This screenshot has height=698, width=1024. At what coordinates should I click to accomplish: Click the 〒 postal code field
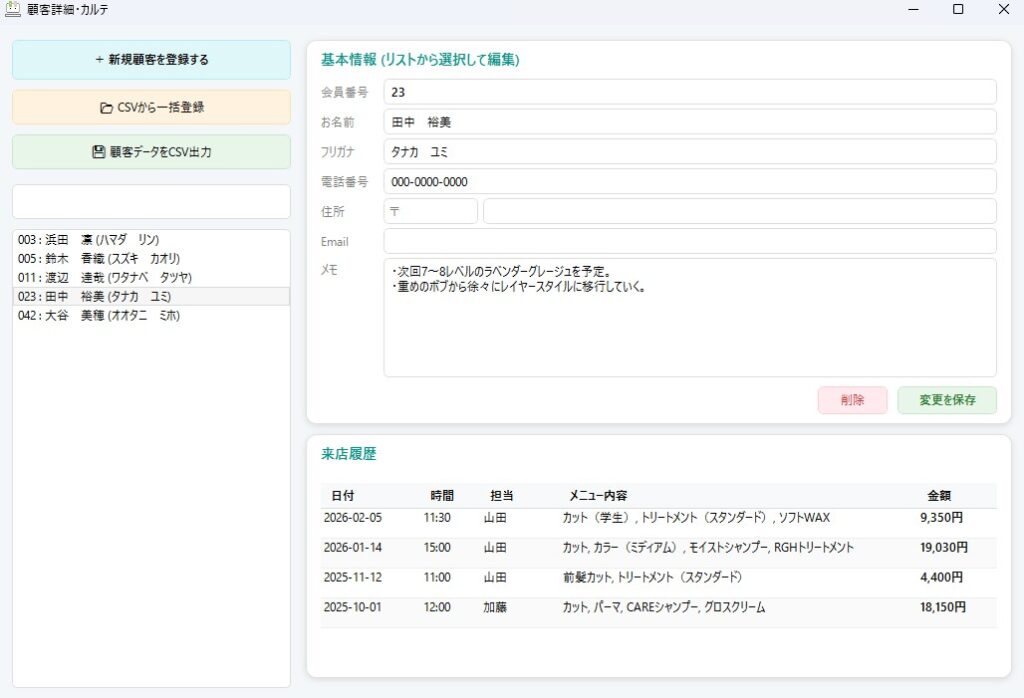click(429, 211)
